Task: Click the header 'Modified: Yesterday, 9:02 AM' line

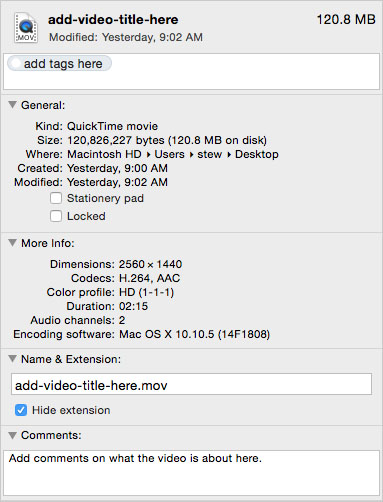Action: 126,37
